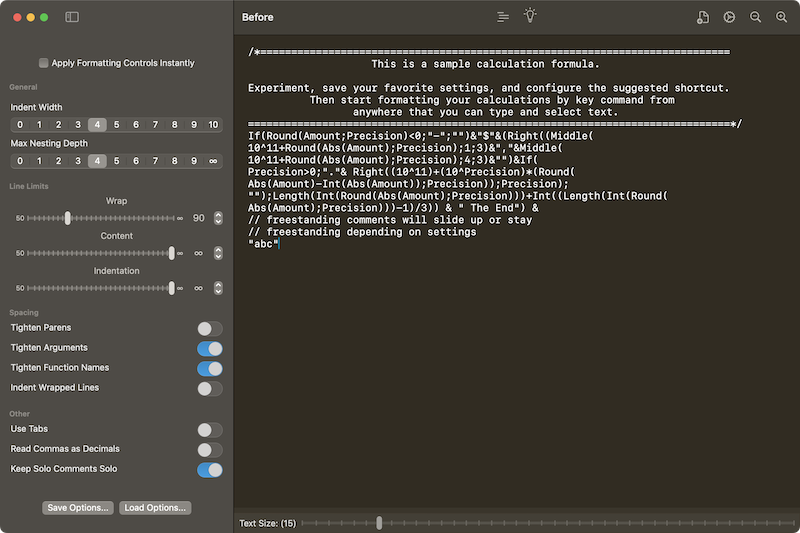Click the new document plus icon
This screenshot has height=533, width=800.
703,17
